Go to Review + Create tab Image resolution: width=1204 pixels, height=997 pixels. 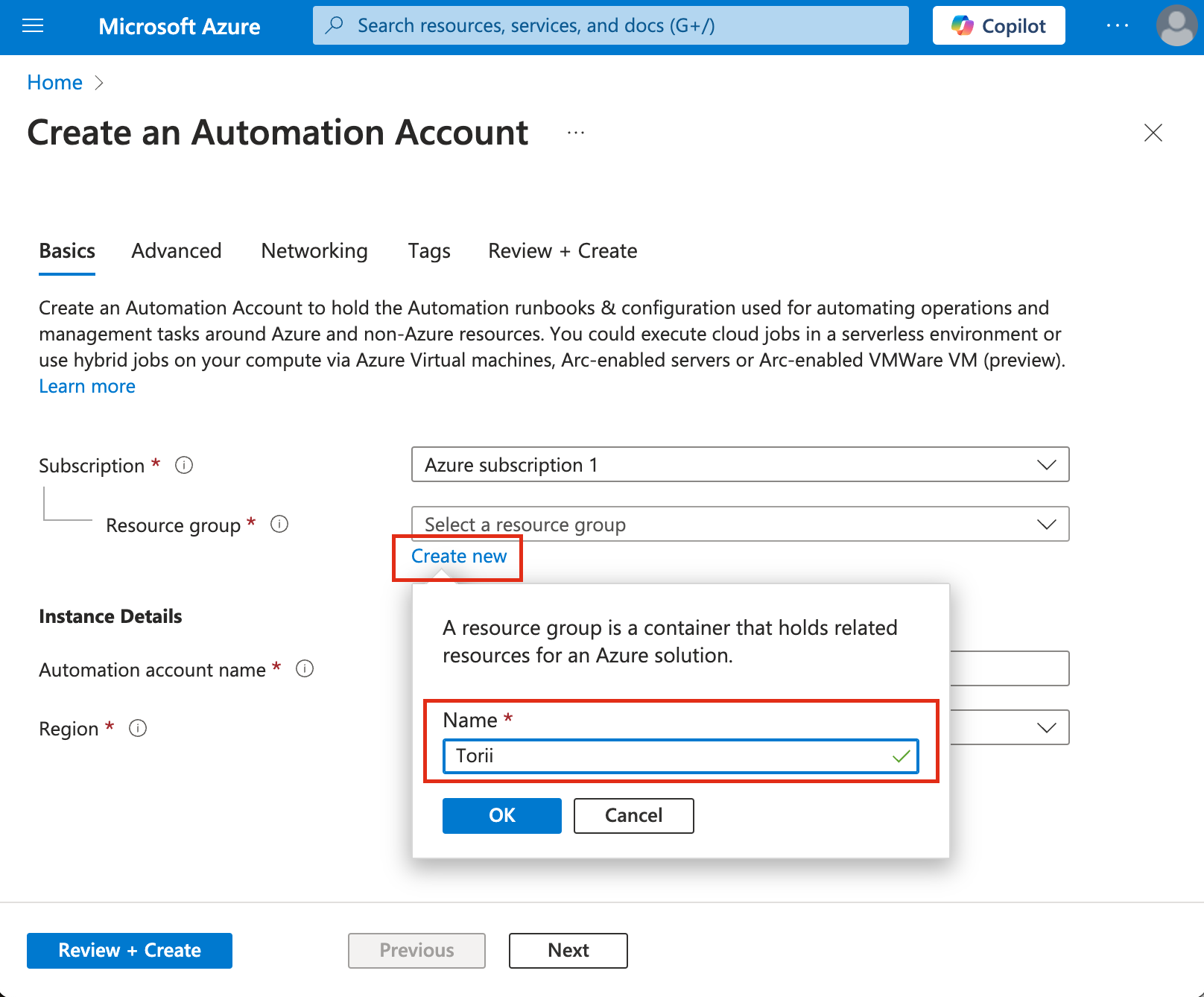pos(563,251)
